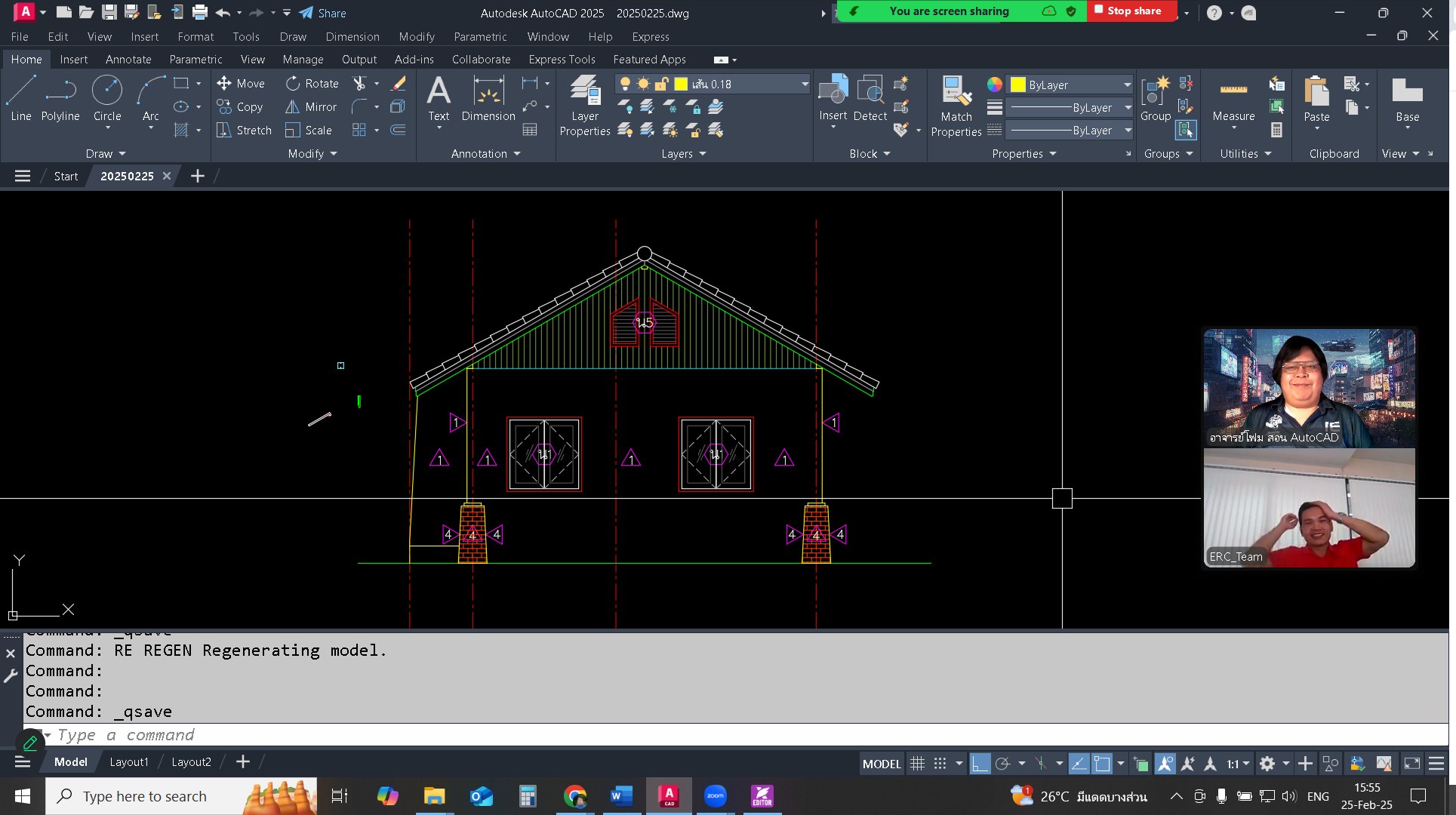
Task: Expand the Modify panel
Action: pos(312,153)
